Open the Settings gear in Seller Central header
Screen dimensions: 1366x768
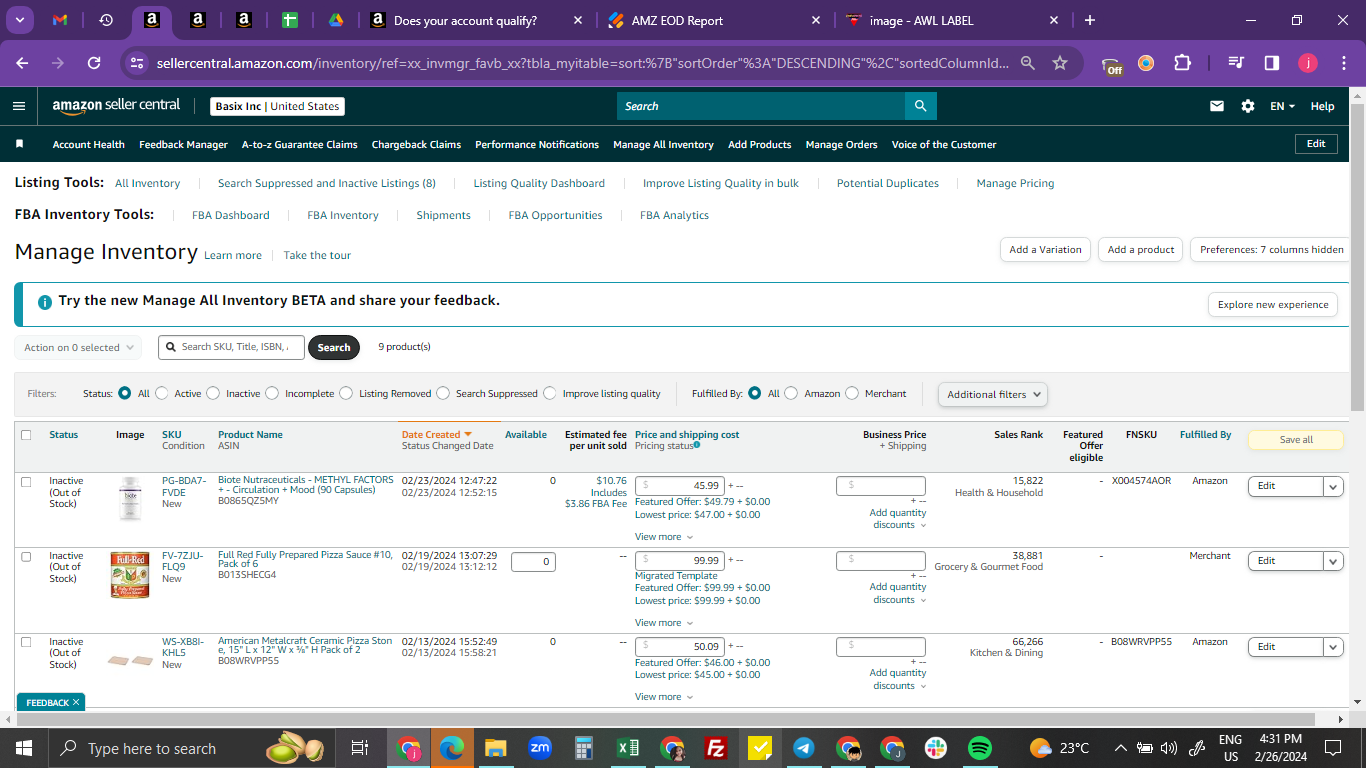click(1247, 106)
